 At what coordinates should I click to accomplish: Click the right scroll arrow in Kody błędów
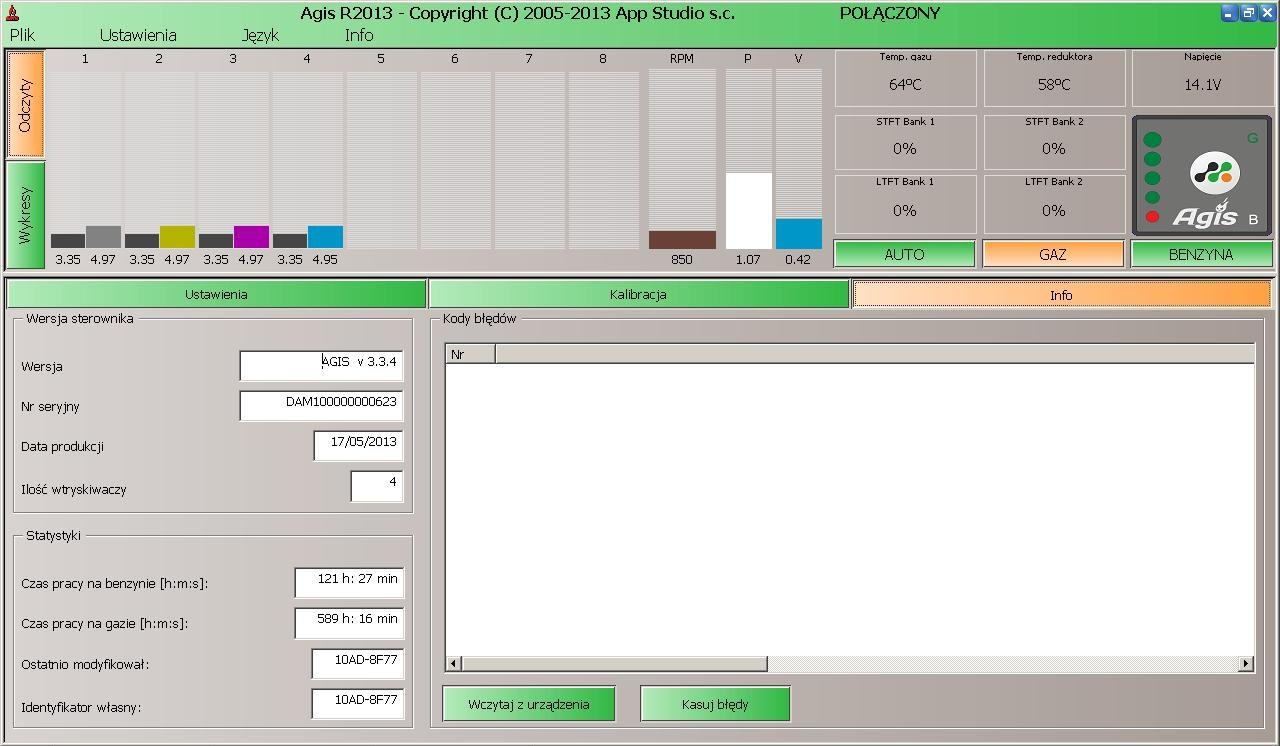pyautogui.click(x=1246, y=664)
